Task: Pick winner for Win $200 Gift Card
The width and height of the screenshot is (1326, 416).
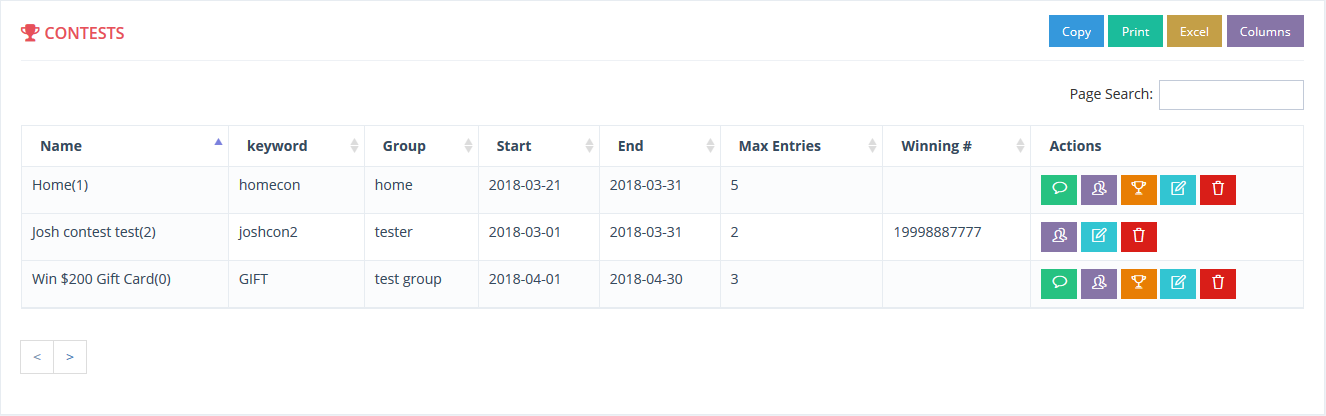Action: (1138, 284)
